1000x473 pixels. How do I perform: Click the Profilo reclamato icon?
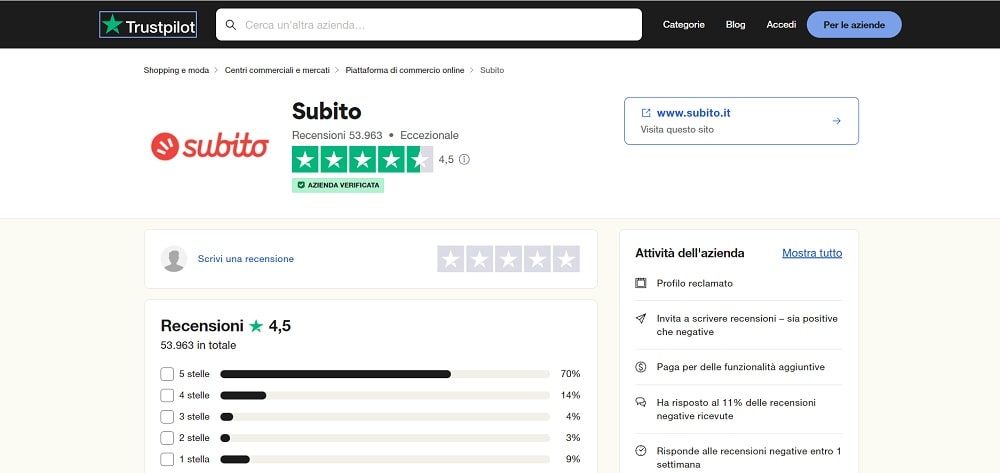click(x=641, y=283)
